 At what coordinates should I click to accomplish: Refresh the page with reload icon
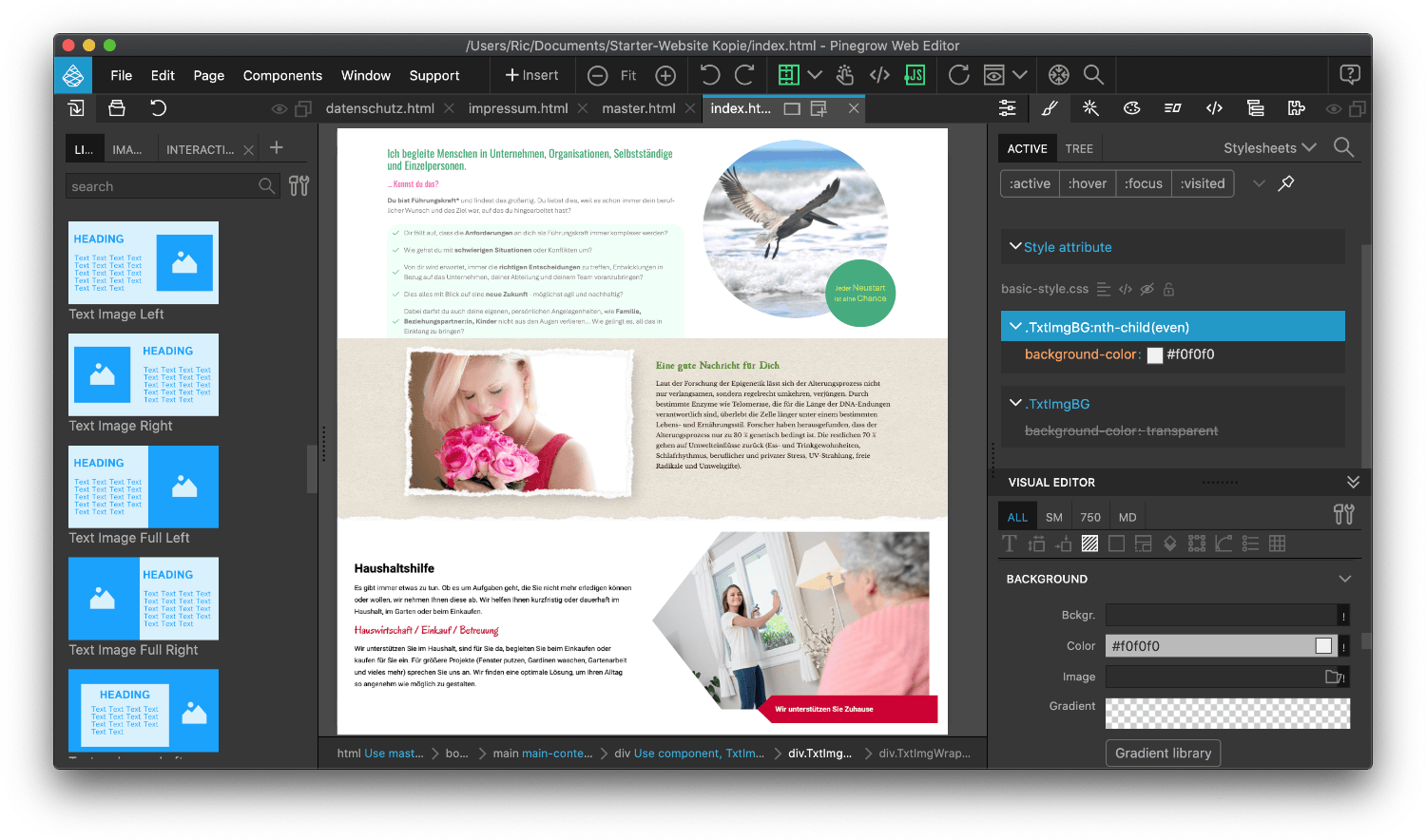tap(959, 75)
